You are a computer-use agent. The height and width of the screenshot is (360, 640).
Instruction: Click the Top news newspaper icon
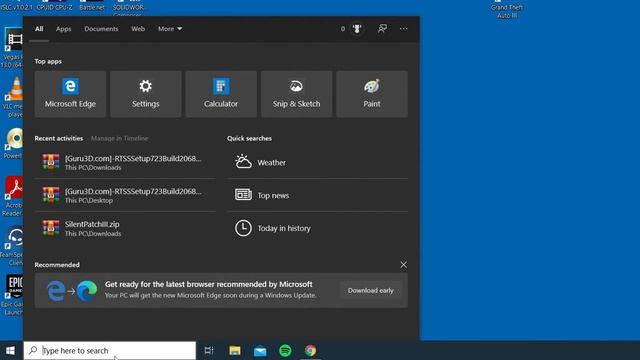click(x=243, y=195)
